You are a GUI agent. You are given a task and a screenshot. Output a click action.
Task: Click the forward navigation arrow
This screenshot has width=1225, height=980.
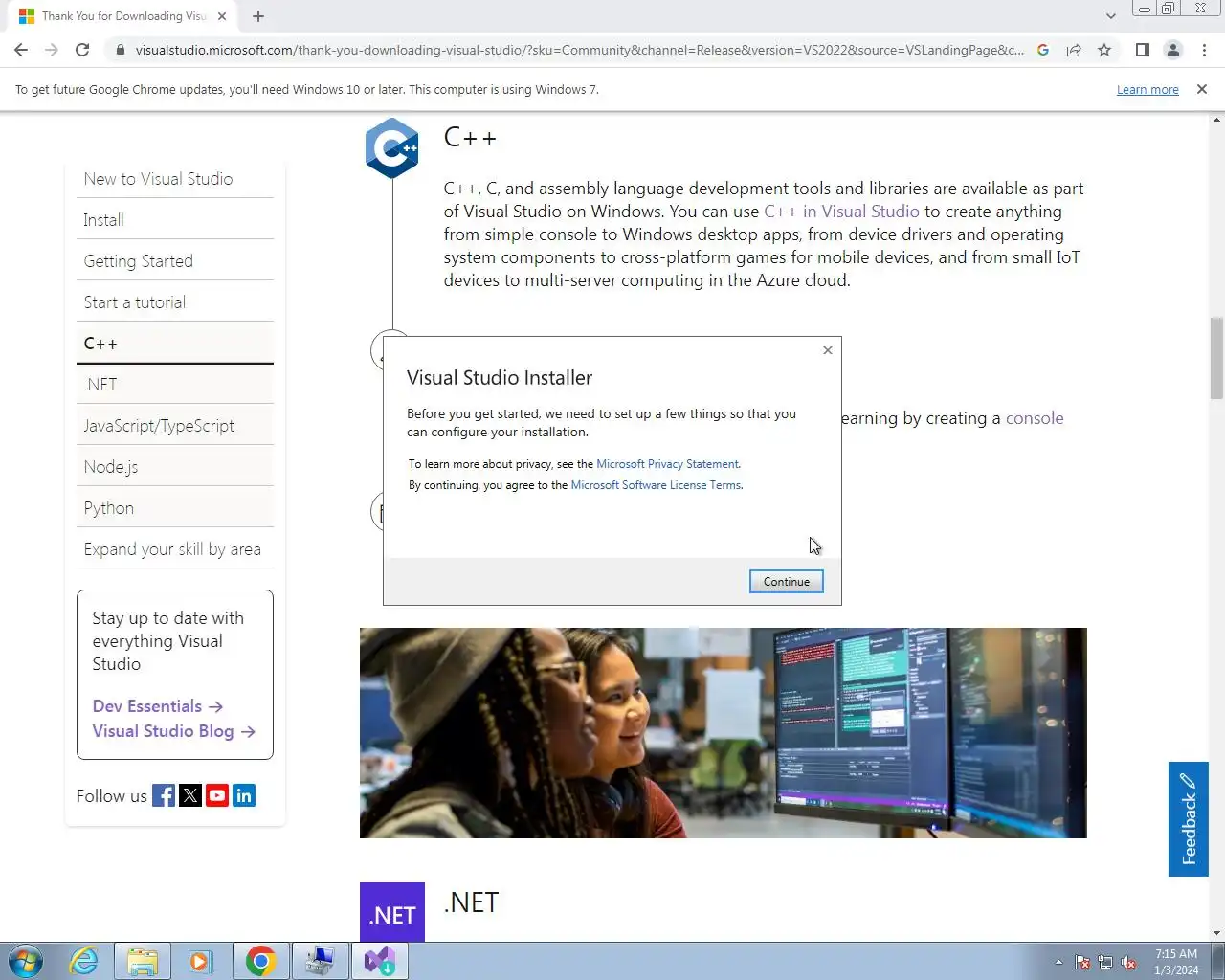[x=52, y=50]
